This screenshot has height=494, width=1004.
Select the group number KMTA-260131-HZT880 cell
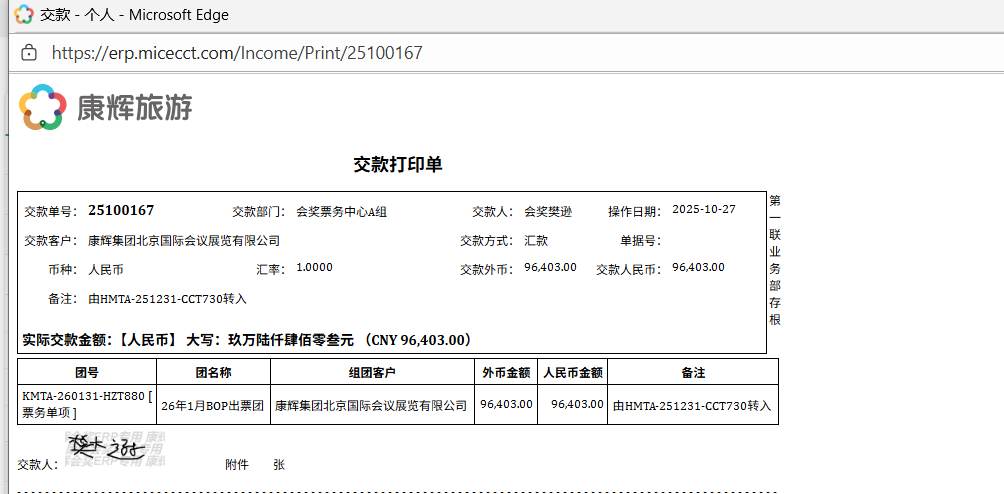click(87, 404)
